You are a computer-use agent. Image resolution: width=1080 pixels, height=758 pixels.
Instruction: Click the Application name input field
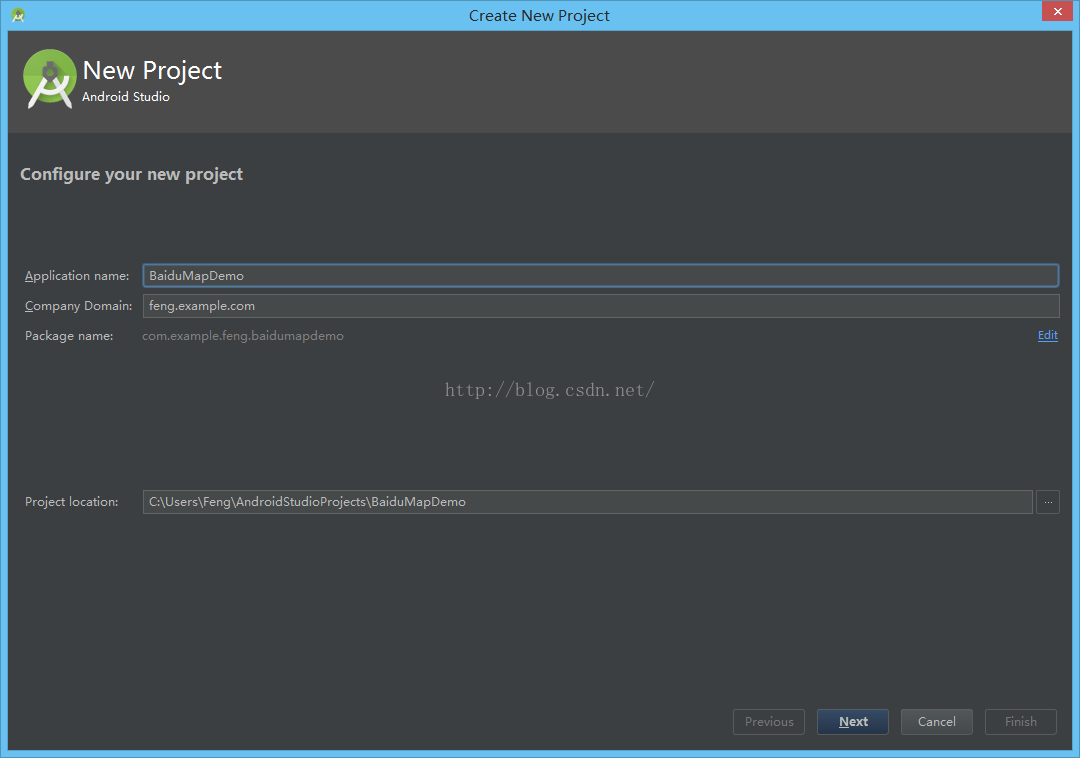600,275
